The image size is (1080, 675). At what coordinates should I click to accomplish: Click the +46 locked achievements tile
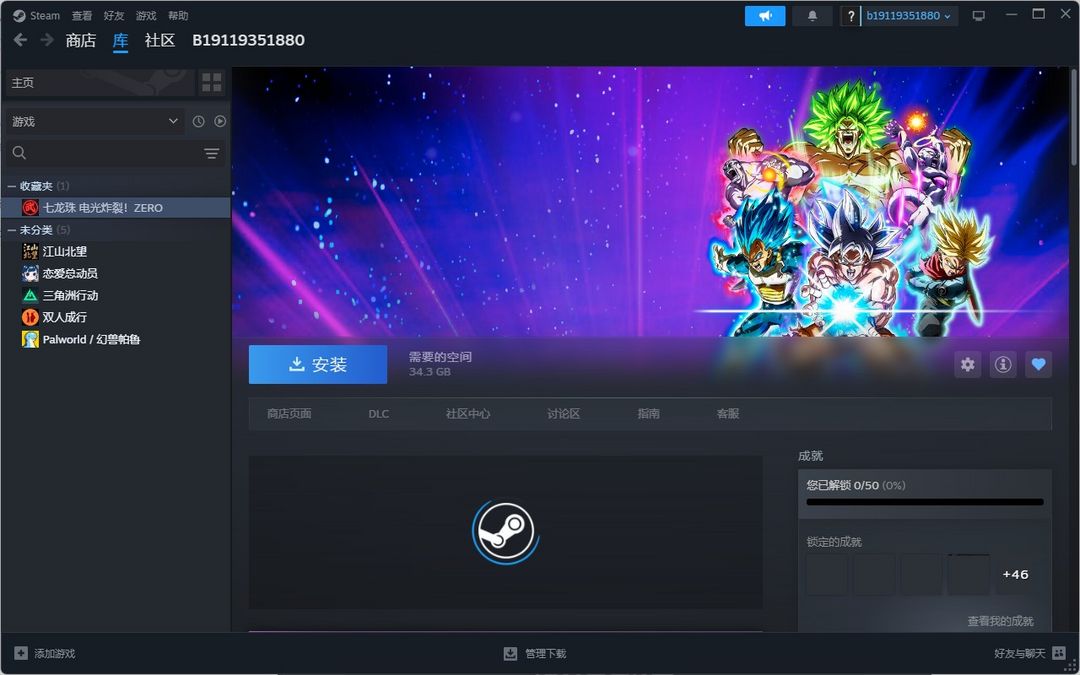1015,574
